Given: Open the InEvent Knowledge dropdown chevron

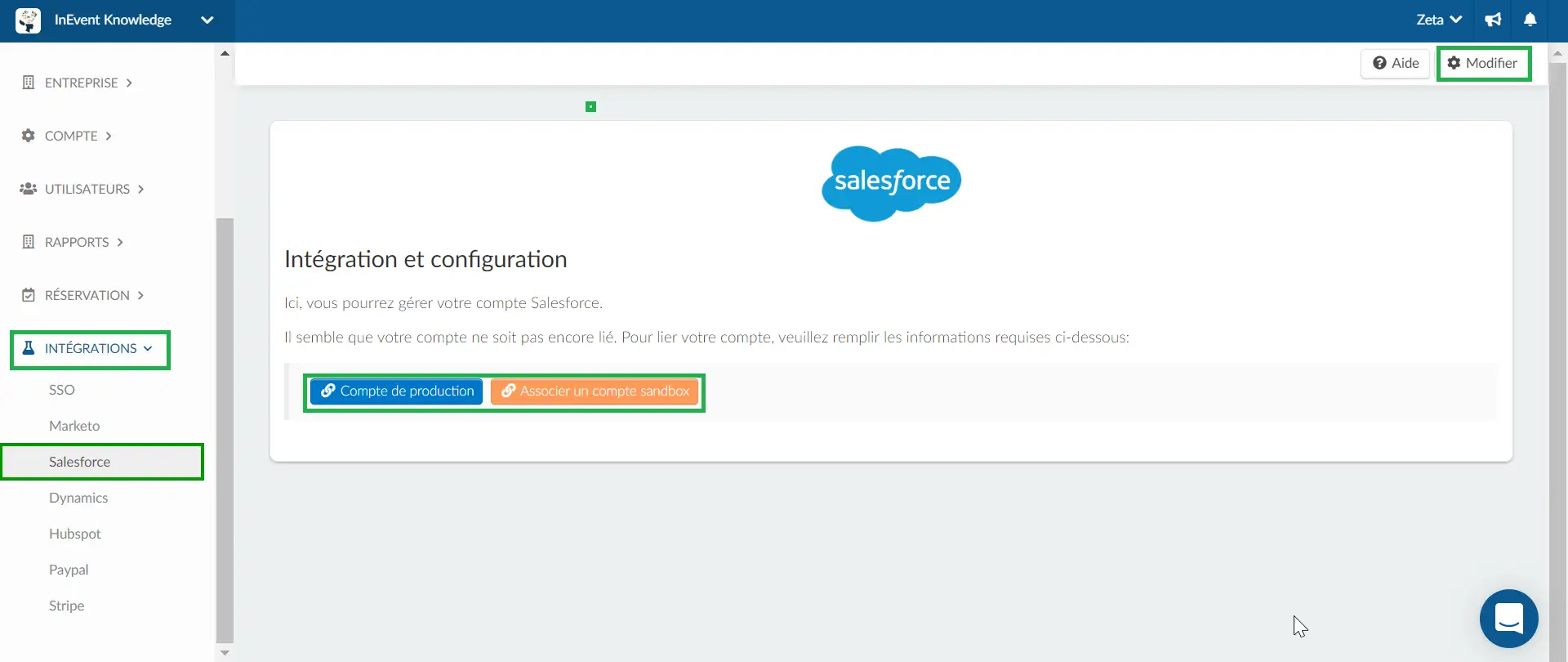Looking at the screenshot, I should point(207,20).
